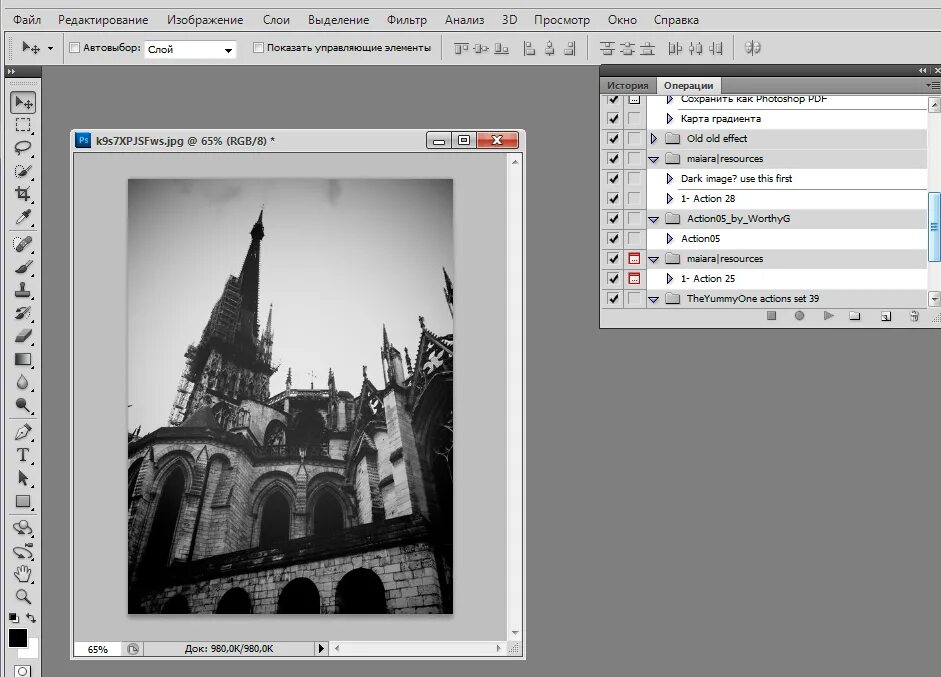Switch to the История tab

coord(628,86)
